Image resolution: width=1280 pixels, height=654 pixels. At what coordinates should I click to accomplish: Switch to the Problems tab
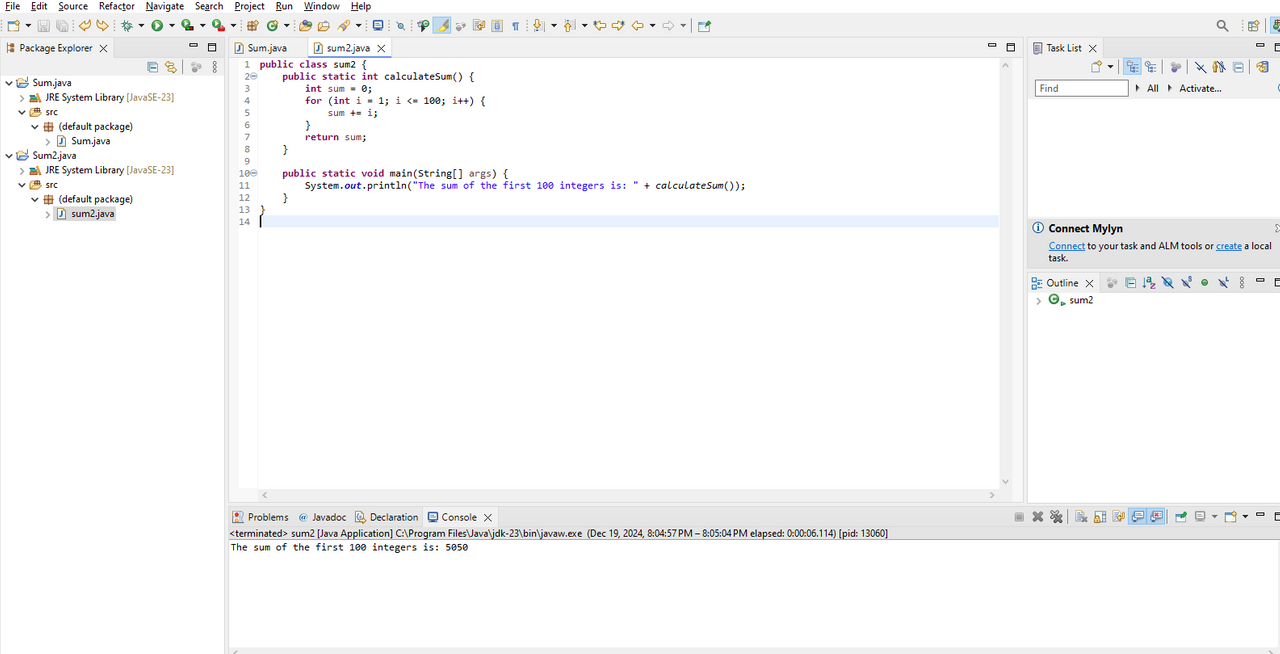260,517
